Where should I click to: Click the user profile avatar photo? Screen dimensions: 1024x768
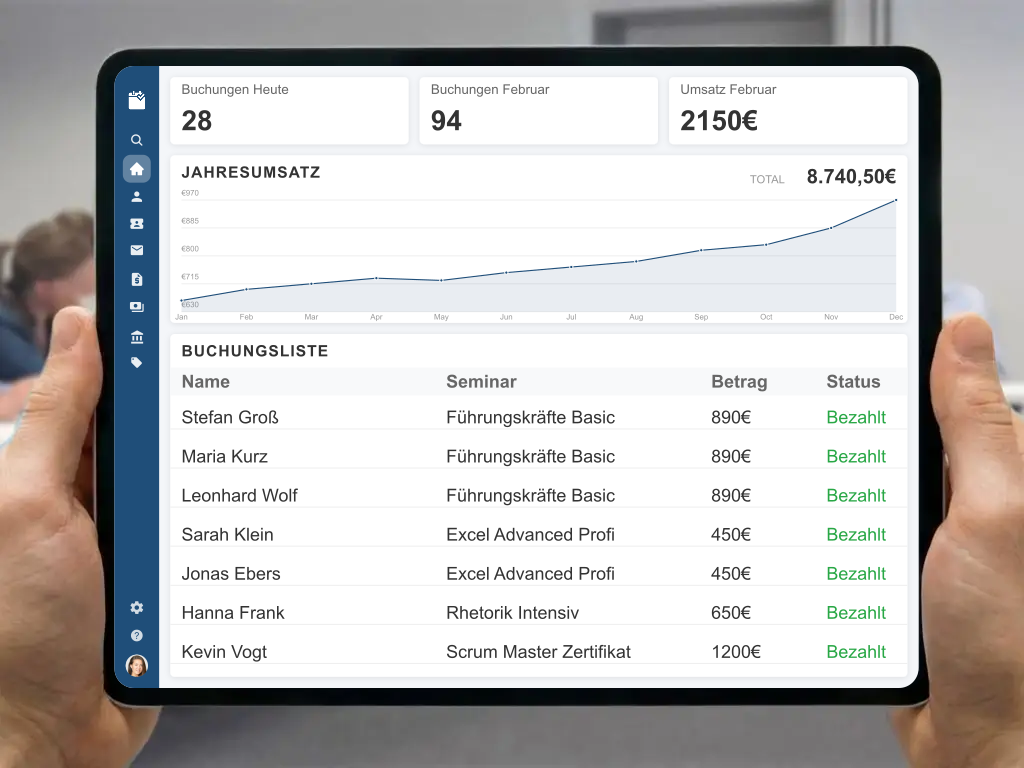click(x=137, y=665)
